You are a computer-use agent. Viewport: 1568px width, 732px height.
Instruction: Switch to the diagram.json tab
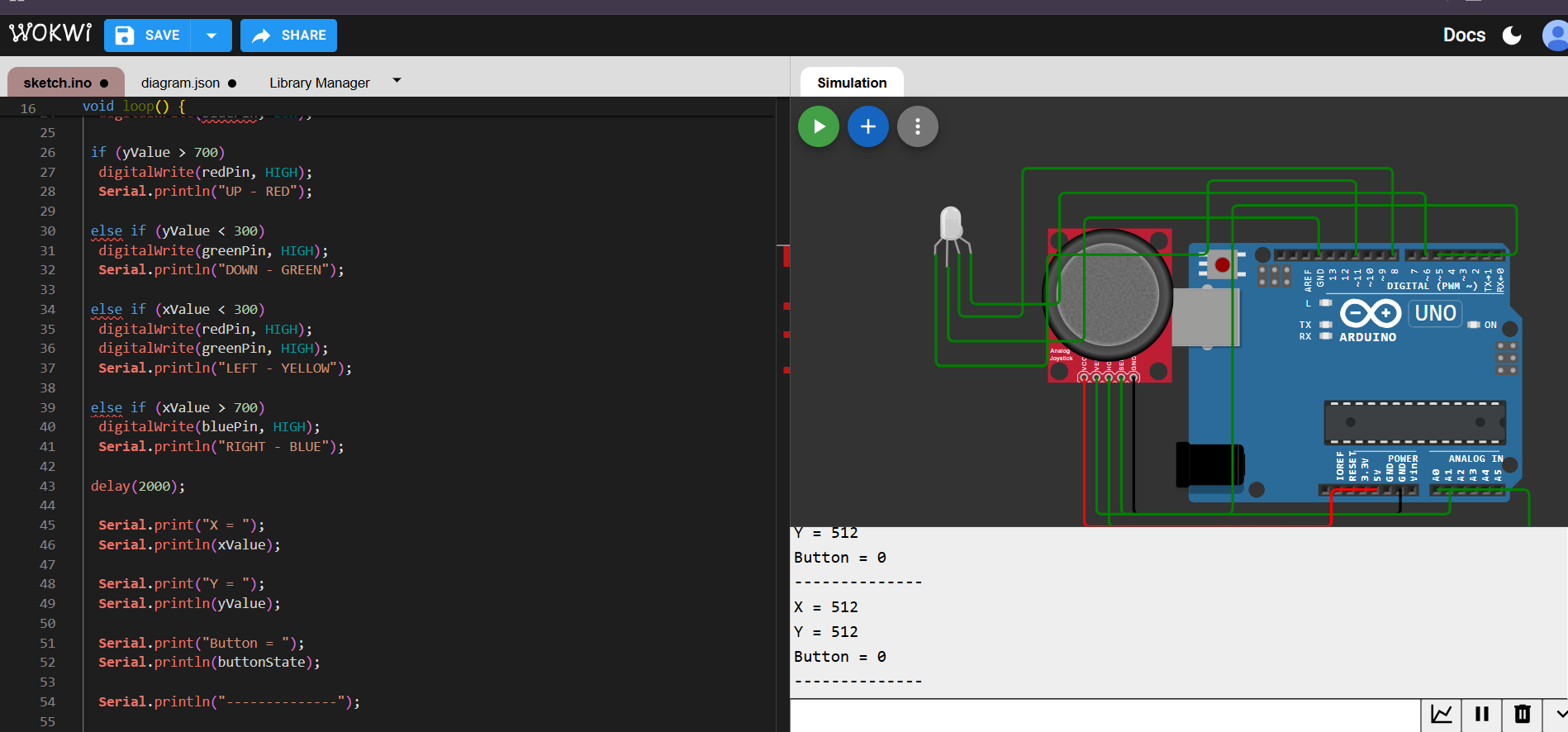tap(188, 83)
